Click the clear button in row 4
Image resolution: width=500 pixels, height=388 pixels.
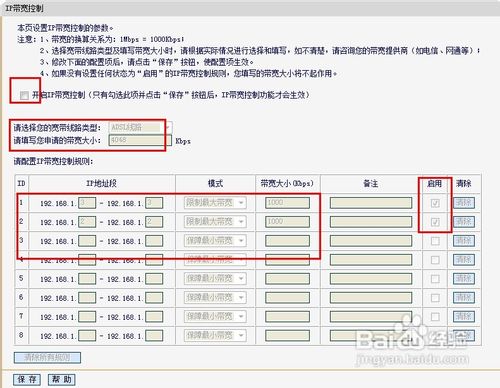tap(464, 260)
